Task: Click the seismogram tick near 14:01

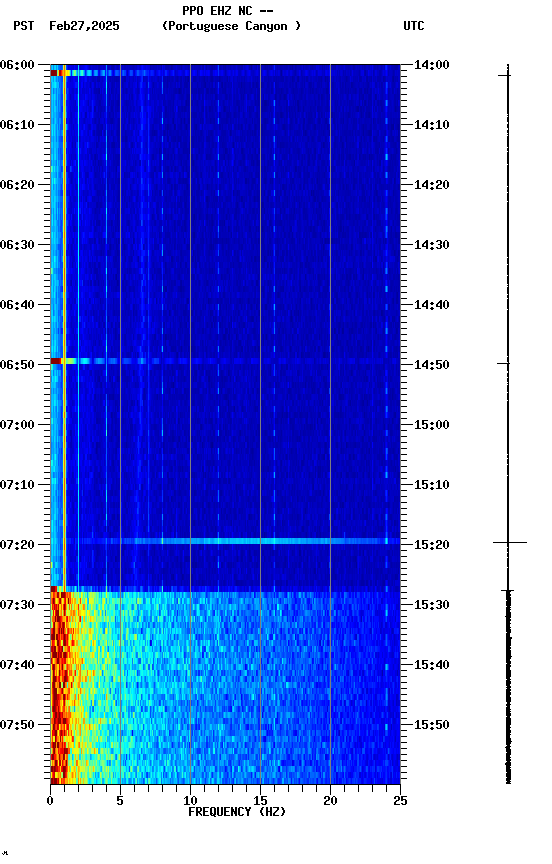Action: (x=505, y=75)
